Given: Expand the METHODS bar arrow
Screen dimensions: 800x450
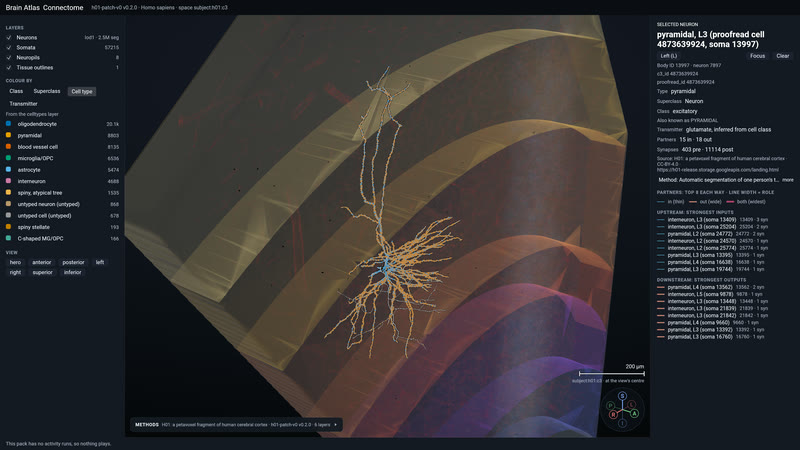Looking at the screenshot, I should coord(336,424).
